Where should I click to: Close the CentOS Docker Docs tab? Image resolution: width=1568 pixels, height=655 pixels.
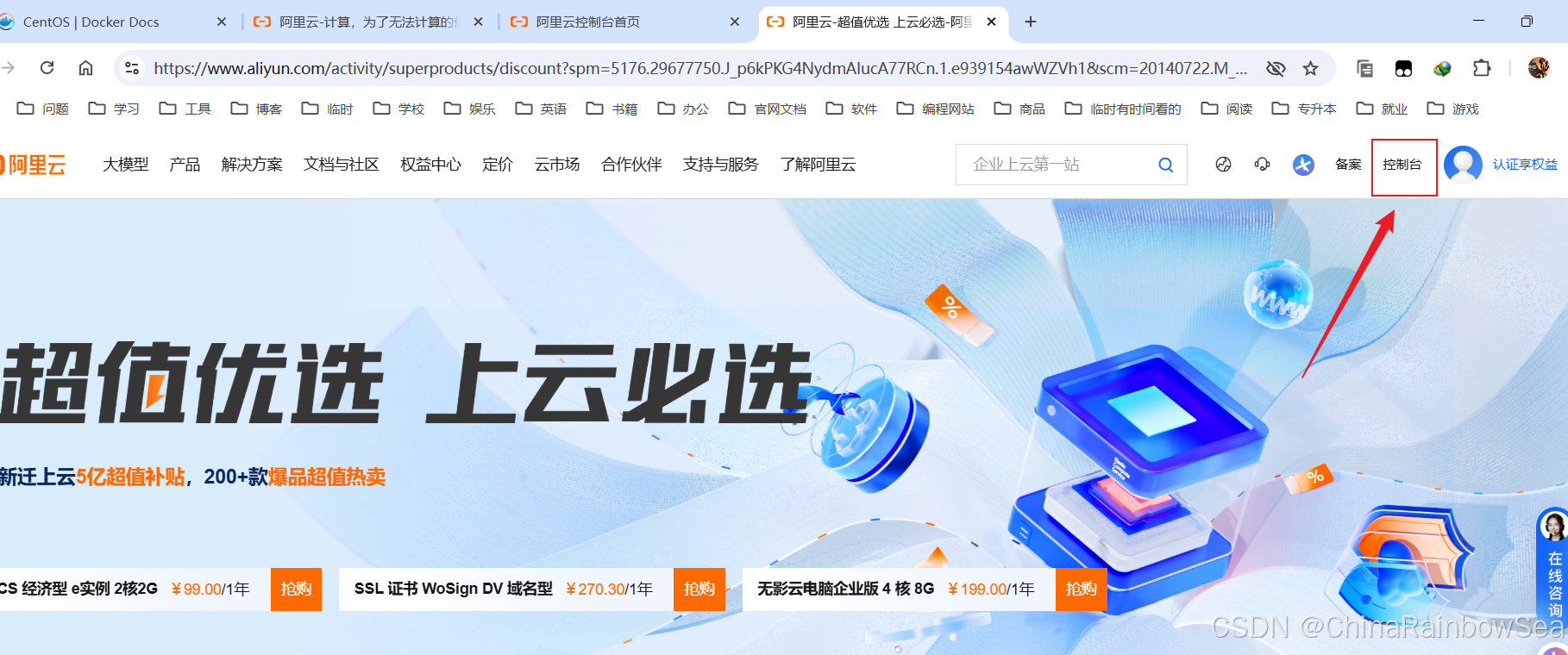pos(222,22)
